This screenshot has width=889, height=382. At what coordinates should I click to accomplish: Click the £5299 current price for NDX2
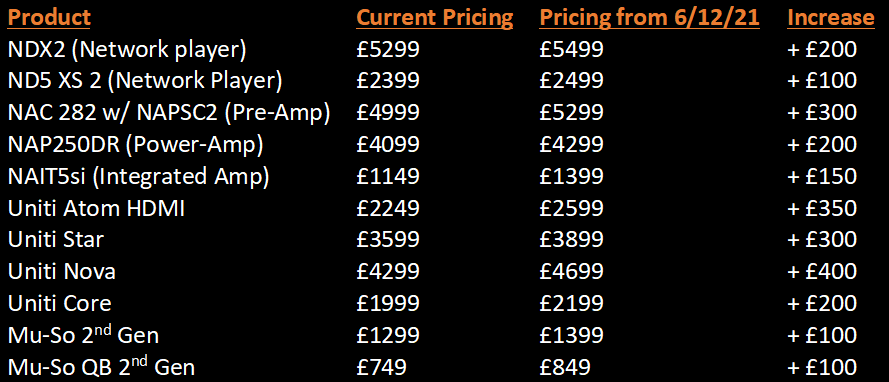(x=388, y=50)
